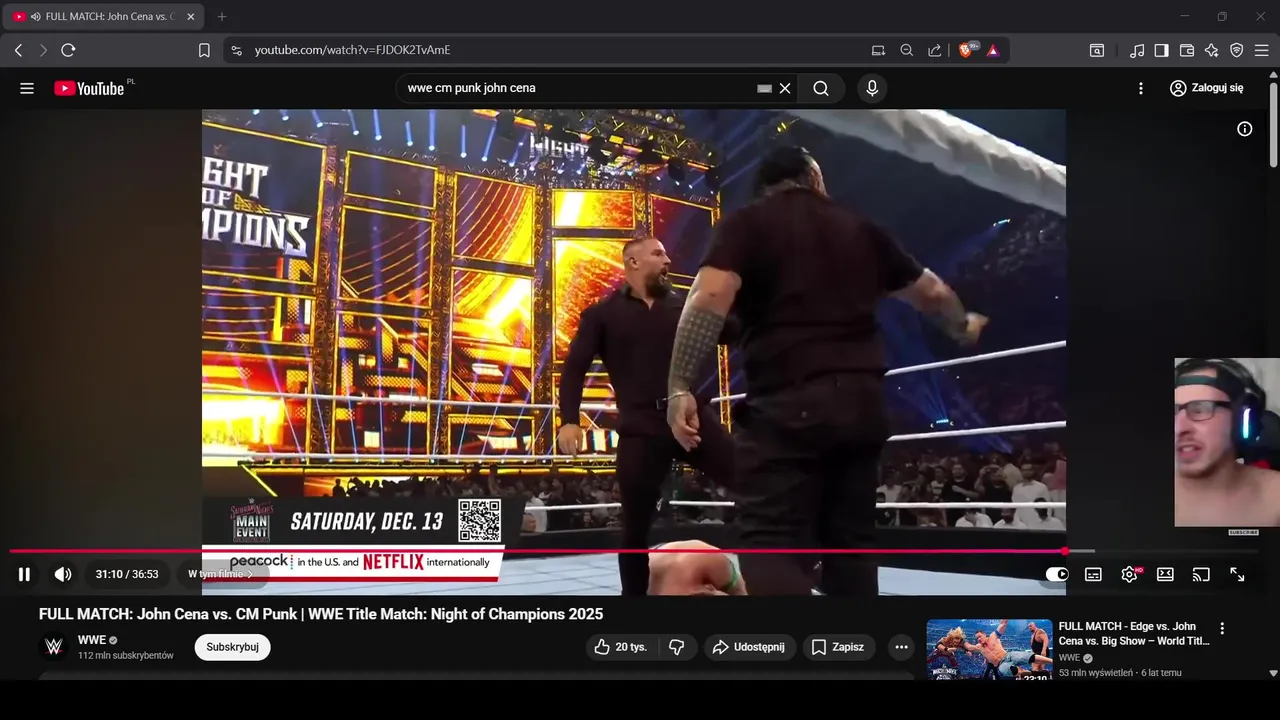Click the address bar URL
The width and height of the screenshot is (1280, 720).
coord(352,50)
